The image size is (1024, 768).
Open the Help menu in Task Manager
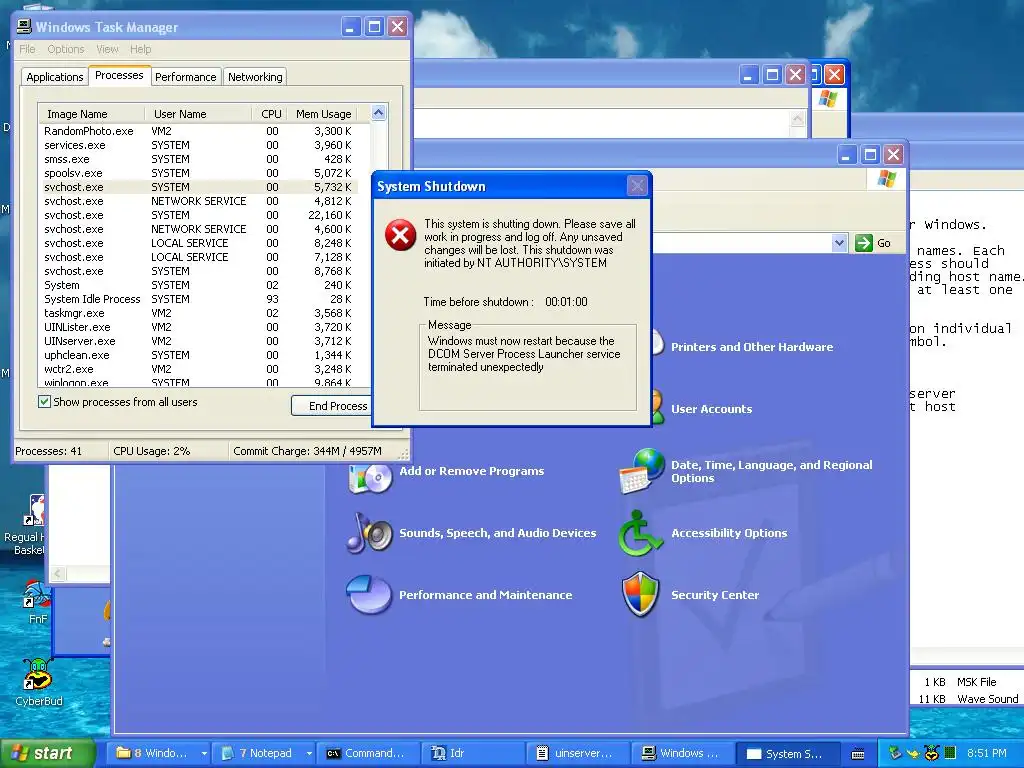[140, 49]
